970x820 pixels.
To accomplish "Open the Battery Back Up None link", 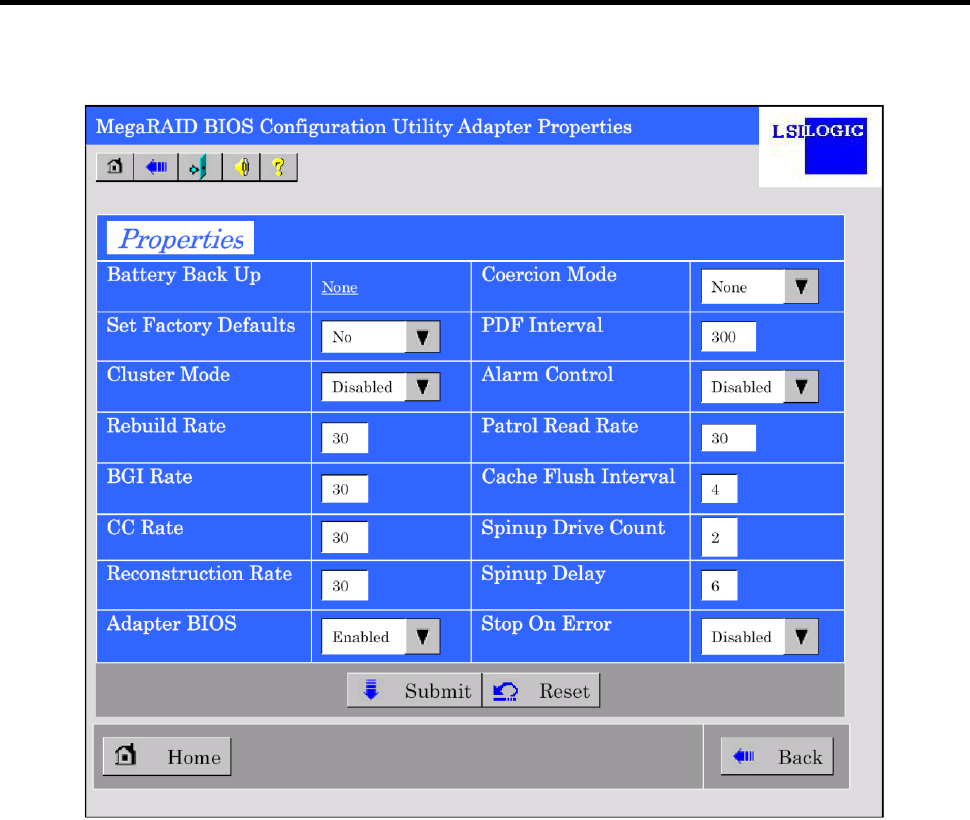I will point(339,288).
